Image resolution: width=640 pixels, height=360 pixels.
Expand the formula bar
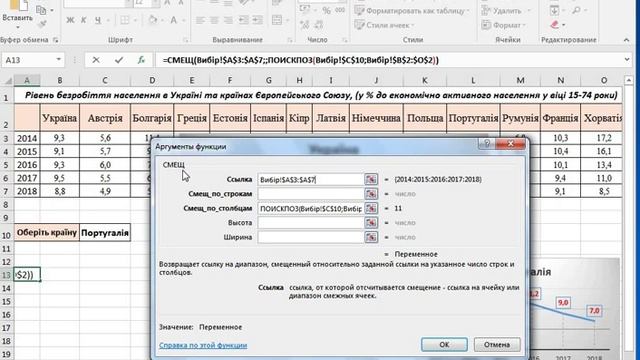(x=627, y=60)
